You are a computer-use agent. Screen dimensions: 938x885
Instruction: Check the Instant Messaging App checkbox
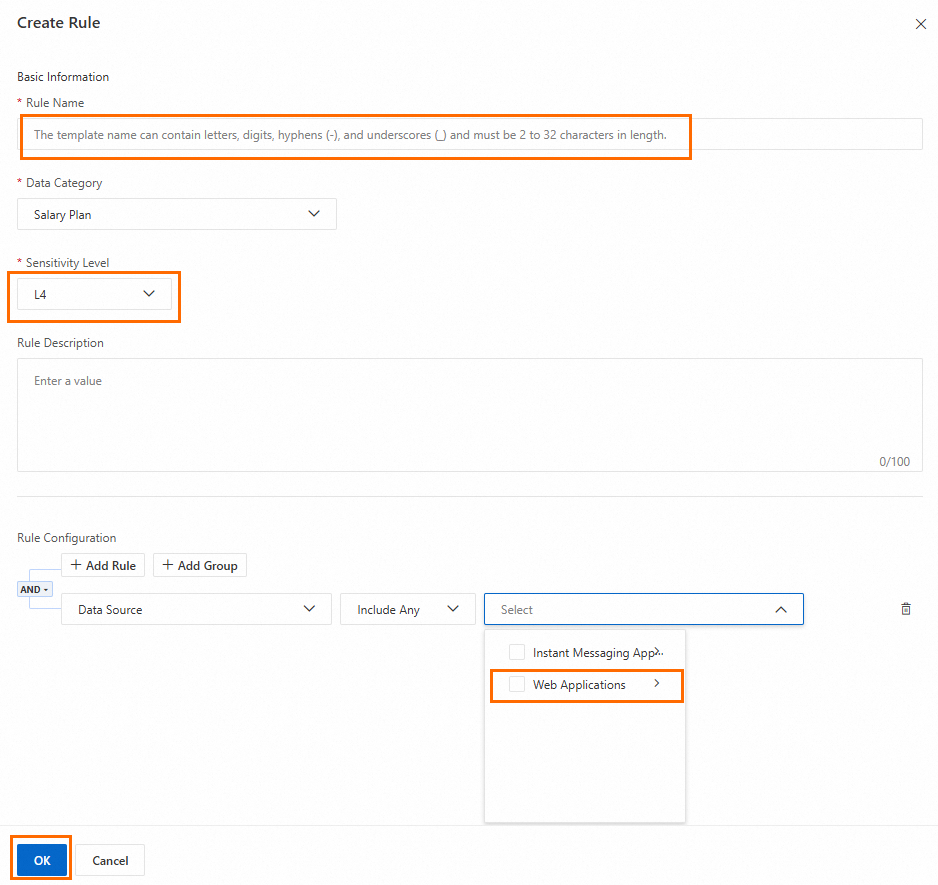517,652
